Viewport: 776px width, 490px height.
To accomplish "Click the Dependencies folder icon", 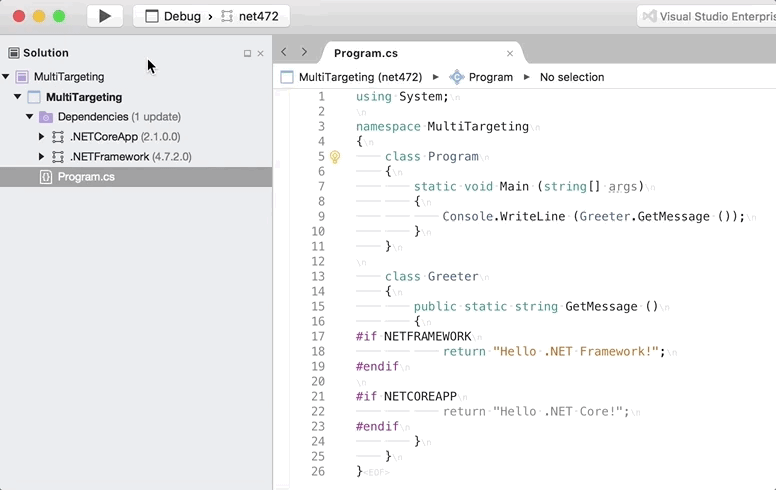I will tap(45, 117).
